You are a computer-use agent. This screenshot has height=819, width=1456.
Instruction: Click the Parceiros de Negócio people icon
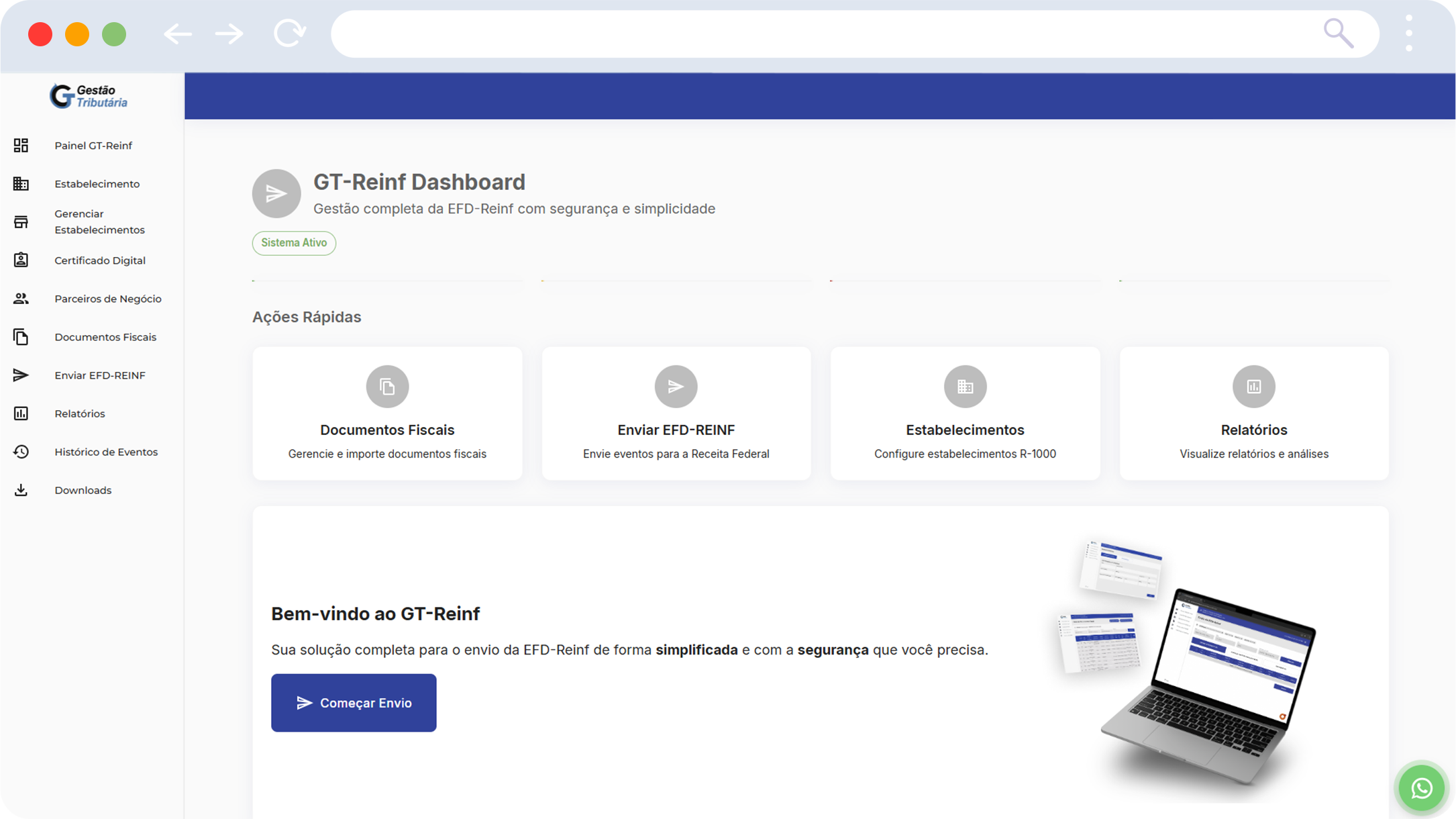tap(21, 299)
